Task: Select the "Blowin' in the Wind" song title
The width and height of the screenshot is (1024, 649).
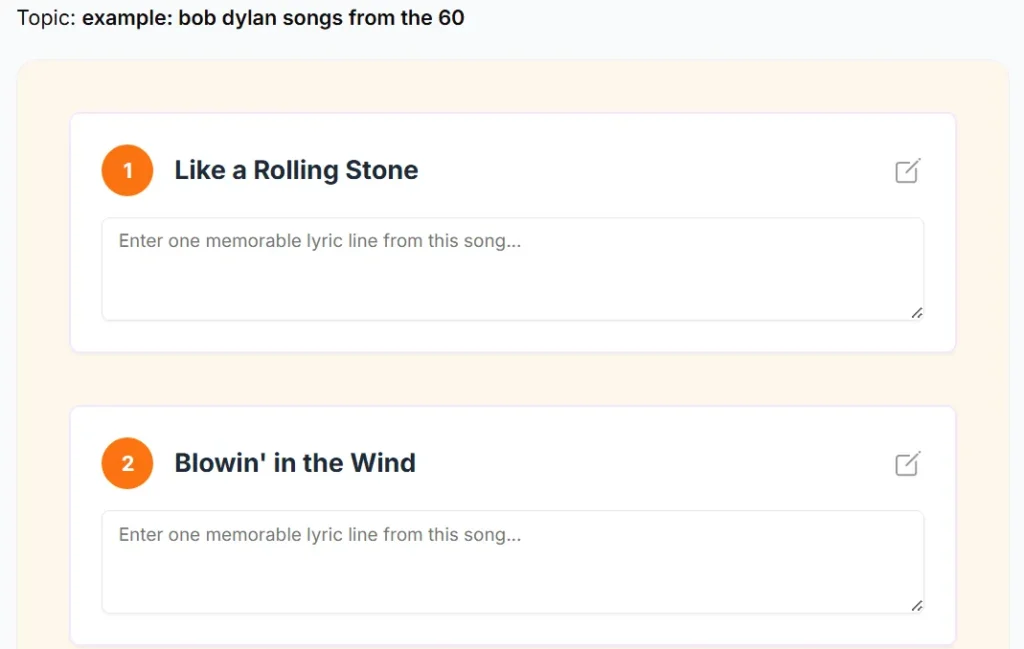Action: 295,463
